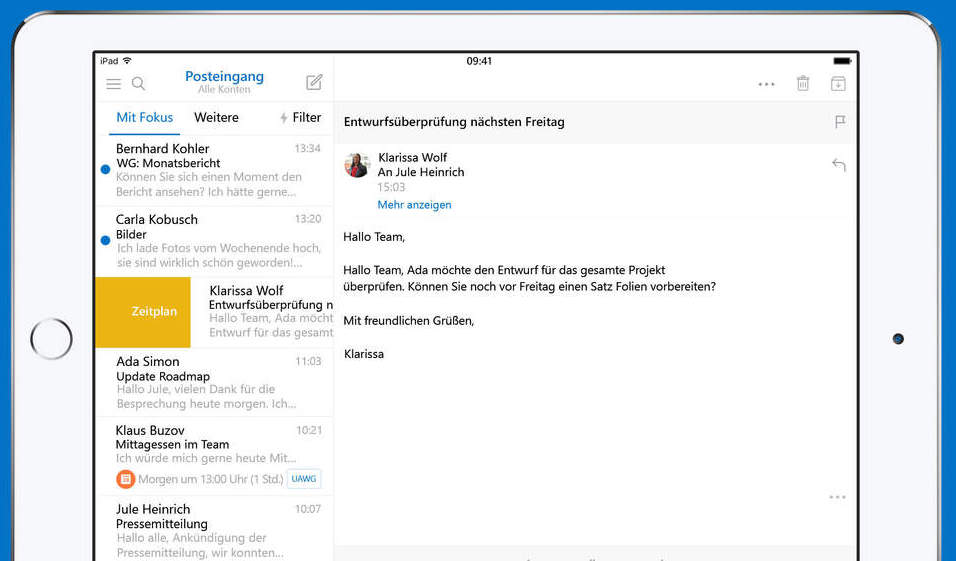Open Carla Kobusch's Bilder email
This screenshot has width=956, height=561.
coord(215,241)
